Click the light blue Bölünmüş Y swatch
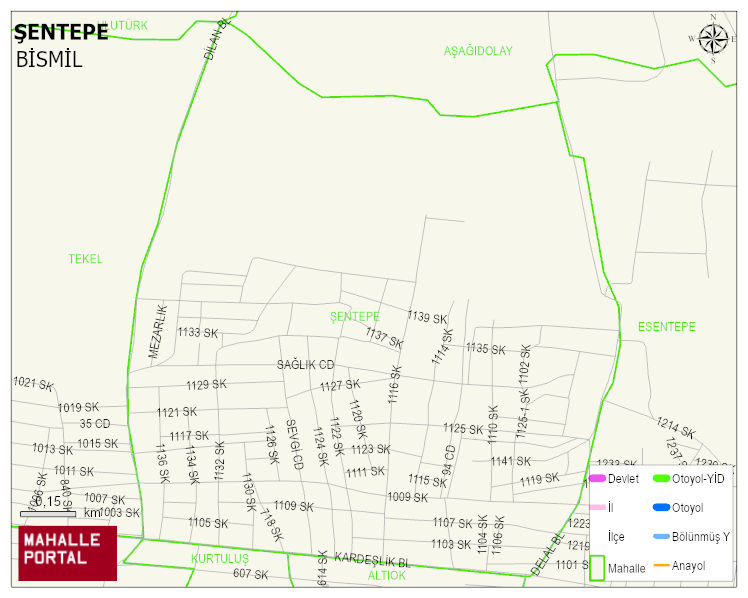 coord(661,537)
